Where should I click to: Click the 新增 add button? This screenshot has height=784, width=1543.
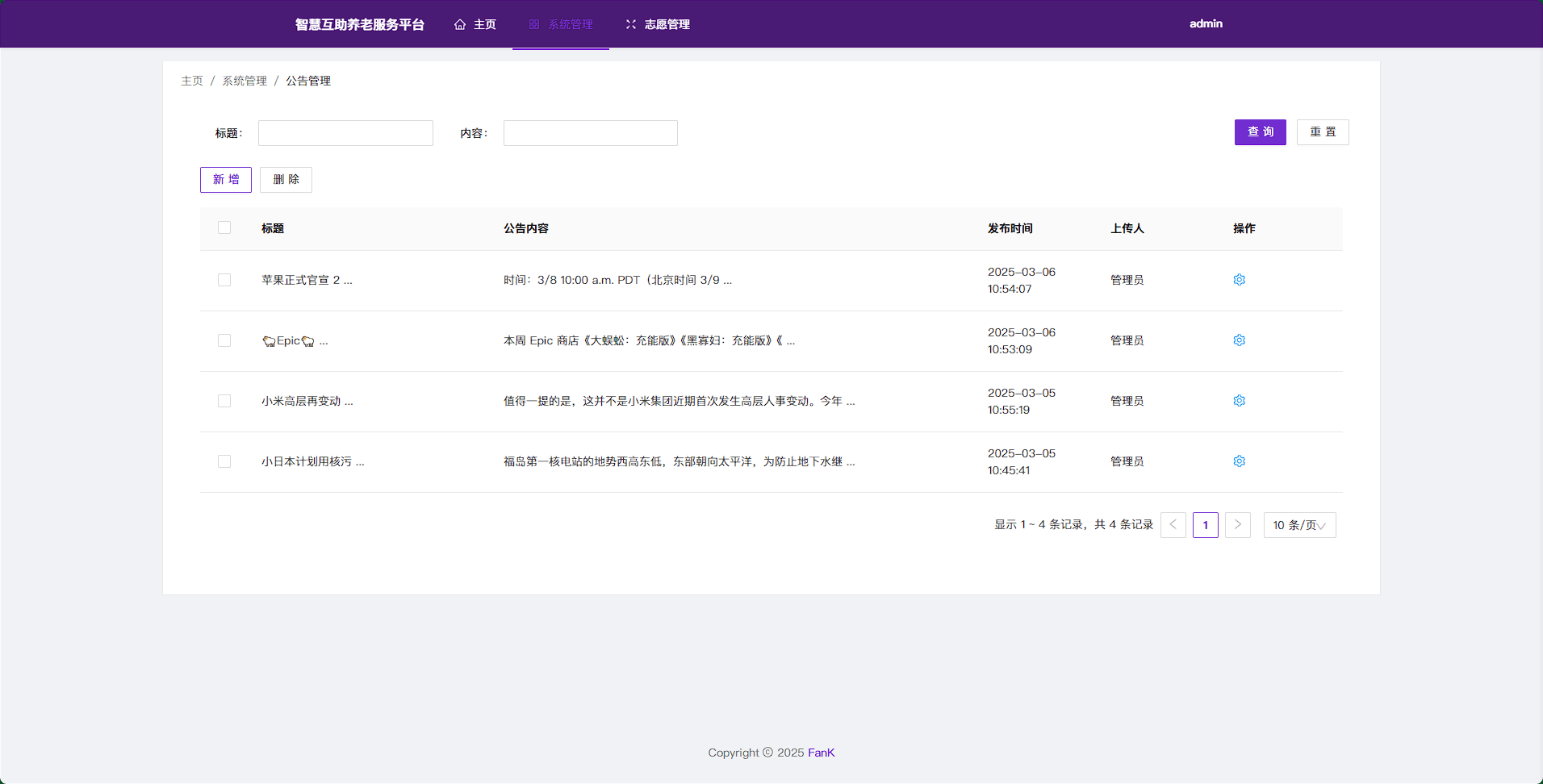tap(226, 180)
